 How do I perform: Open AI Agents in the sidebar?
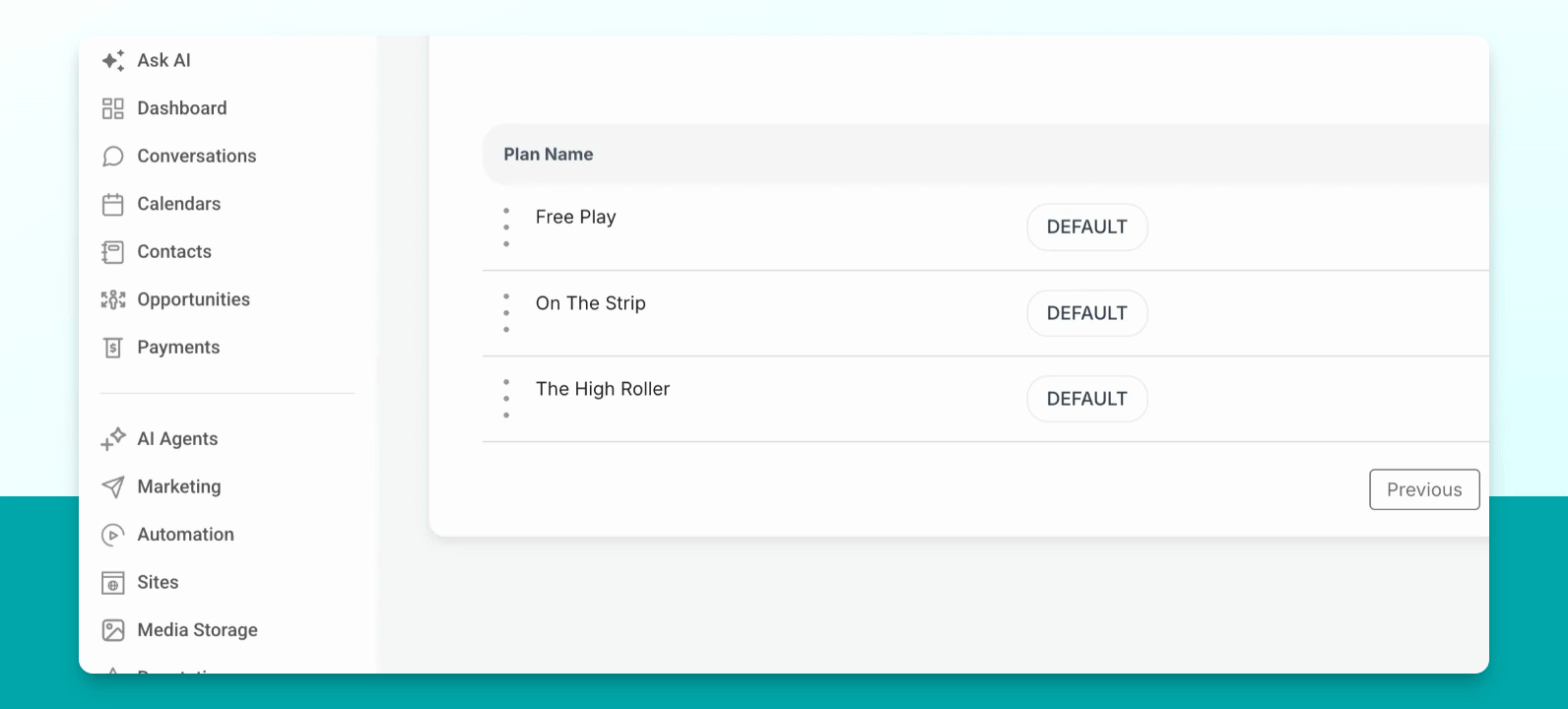177,439
